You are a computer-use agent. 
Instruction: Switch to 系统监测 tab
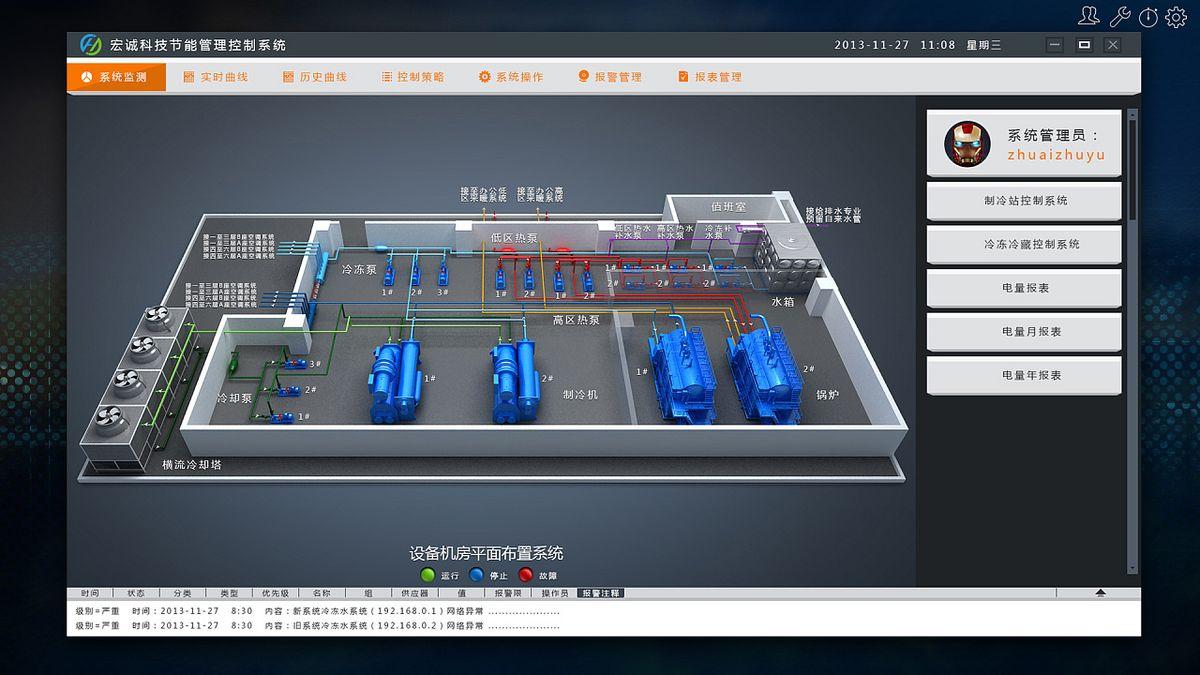(x=116, y=77)
